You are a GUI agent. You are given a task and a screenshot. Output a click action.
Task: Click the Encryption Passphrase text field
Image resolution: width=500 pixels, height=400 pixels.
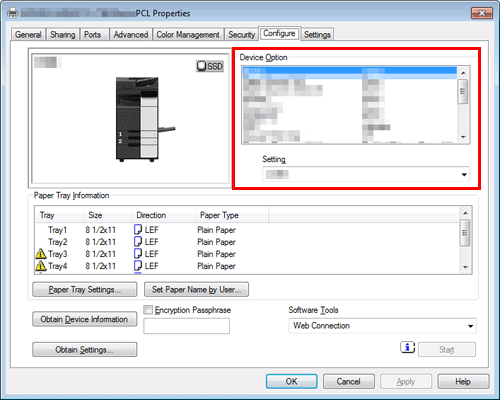[186, 326]
